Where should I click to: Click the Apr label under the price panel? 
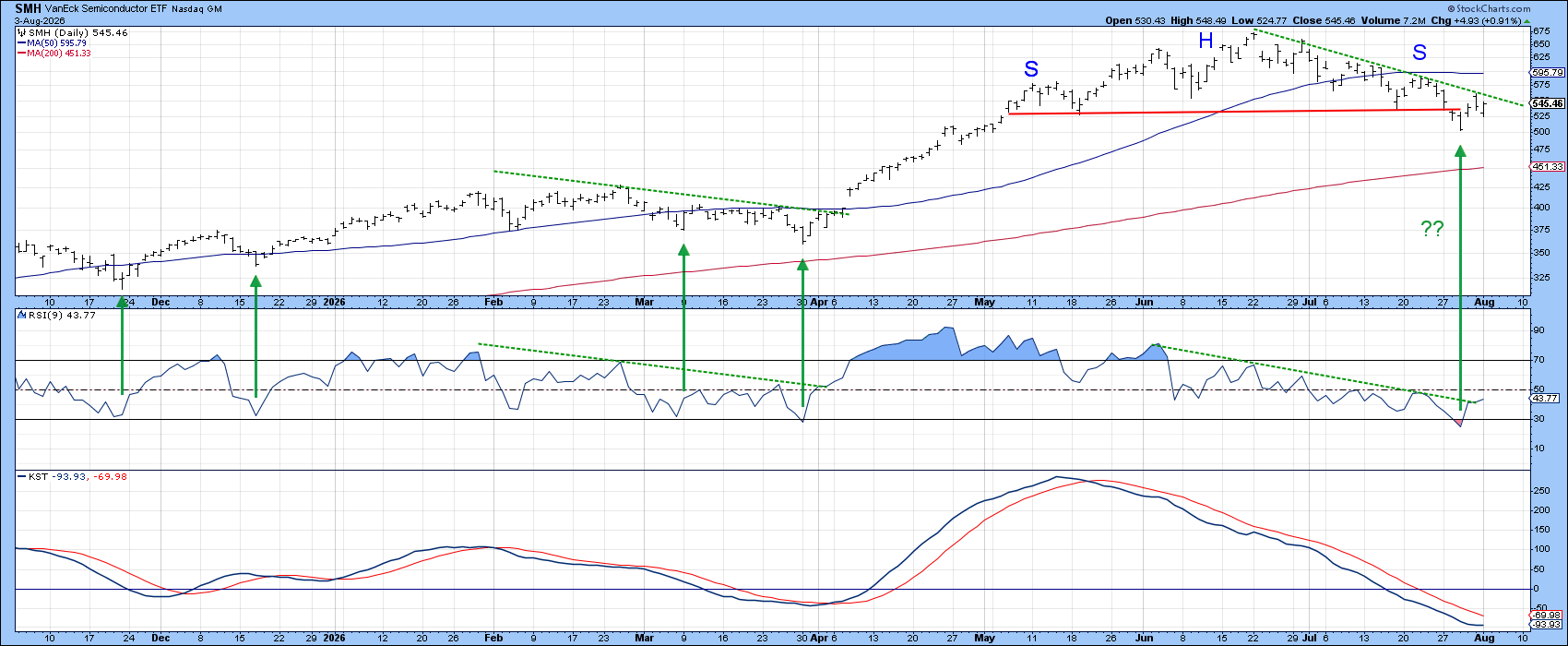coord(818,302)
